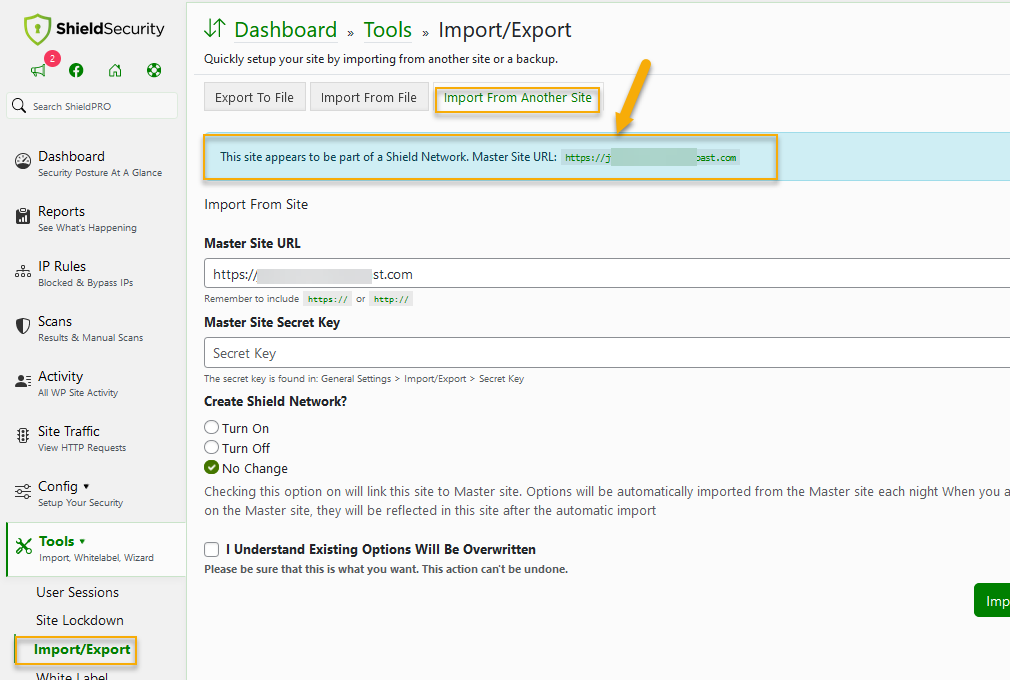Screen dimensions: 1010x680
Task: Click the Dashboard gauge icon
Action: point(23,161)
